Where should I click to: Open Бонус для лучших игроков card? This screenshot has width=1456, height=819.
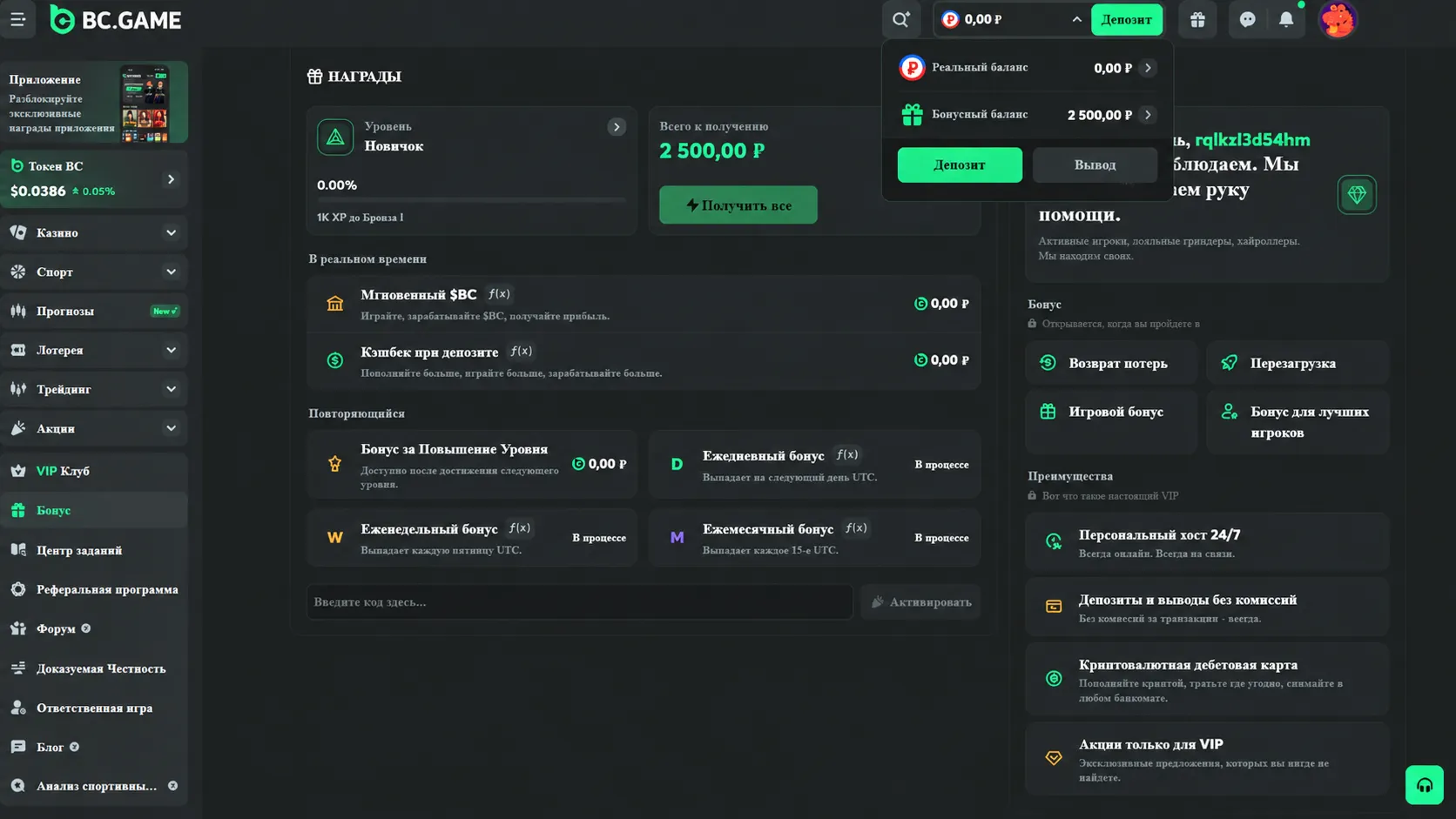[x=1298, y=422]
